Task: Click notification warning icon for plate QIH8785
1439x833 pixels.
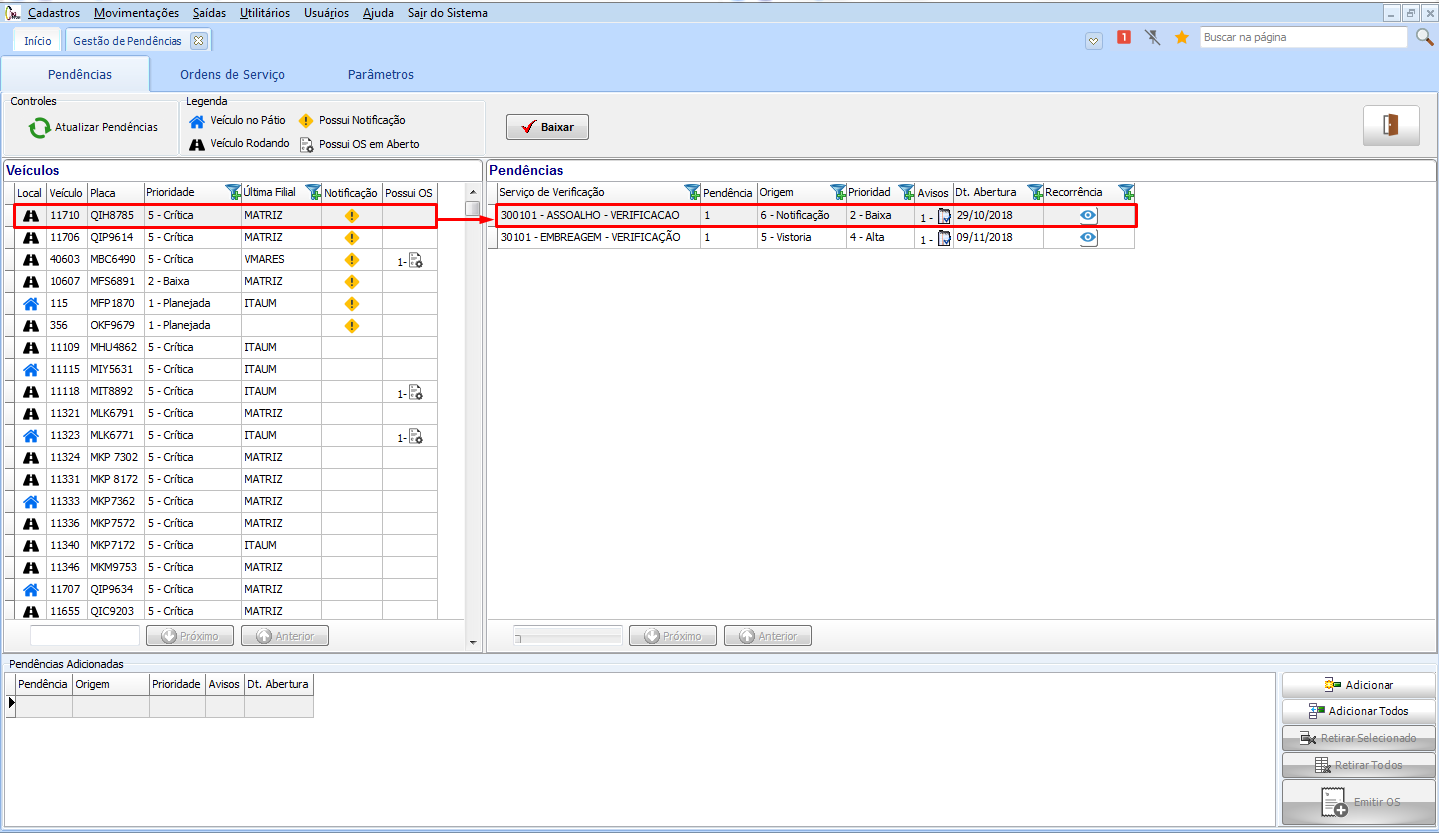Action: (351, 216)
